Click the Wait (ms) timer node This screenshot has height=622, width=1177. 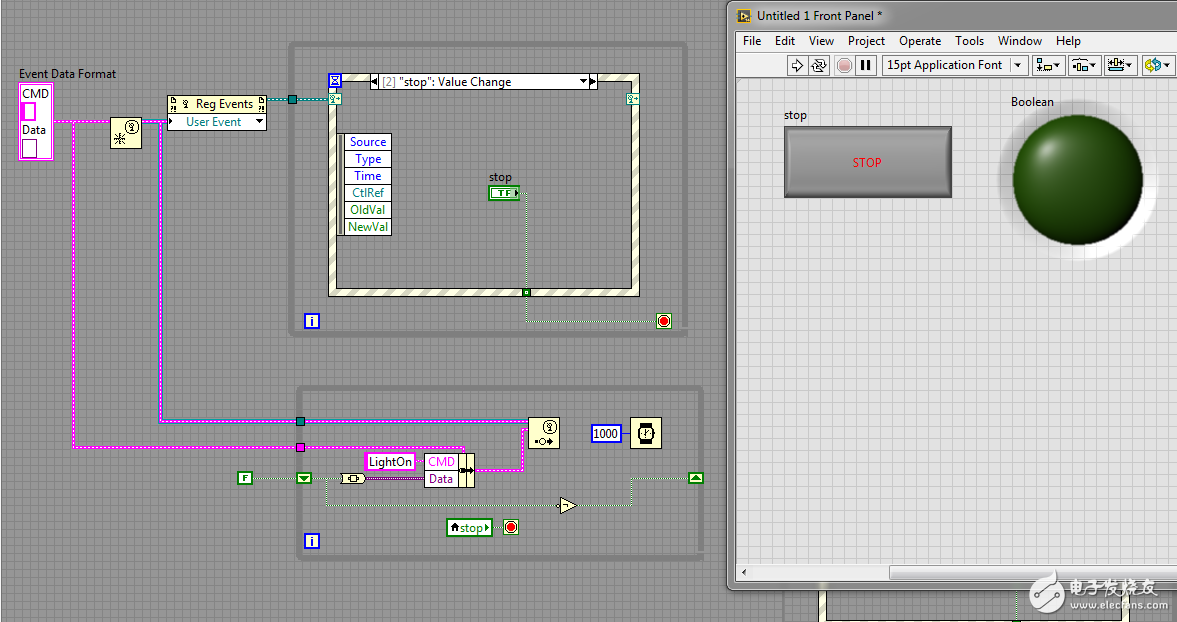click(x=646, y=433)
